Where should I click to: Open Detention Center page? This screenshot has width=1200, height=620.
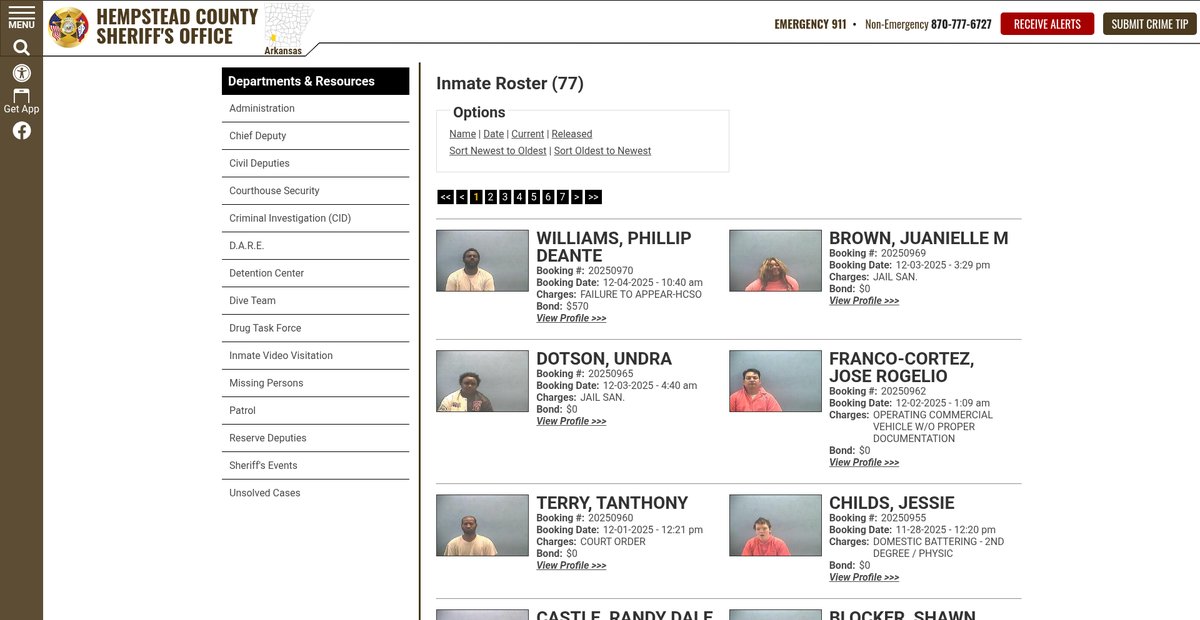tap(315, 273)
